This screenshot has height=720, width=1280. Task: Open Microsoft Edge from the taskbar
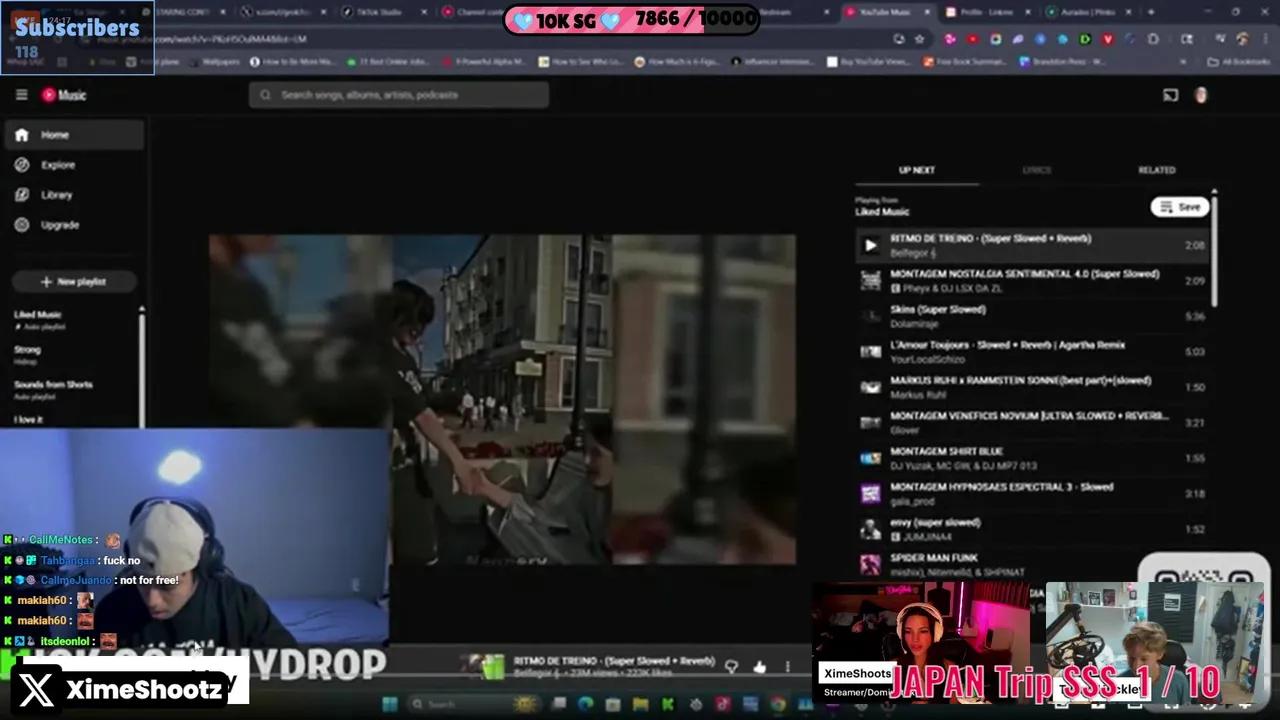[x=585, y=704]
